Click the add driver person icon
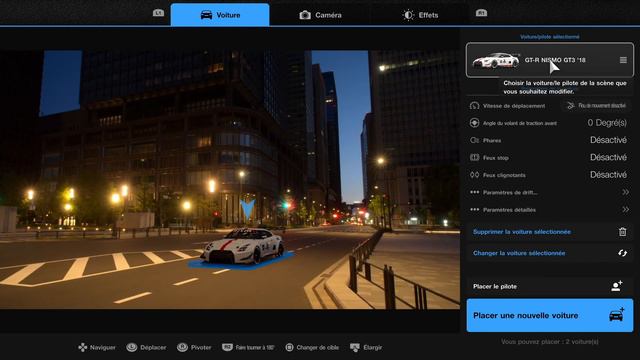Screen dimensions: 640x360 617,286
